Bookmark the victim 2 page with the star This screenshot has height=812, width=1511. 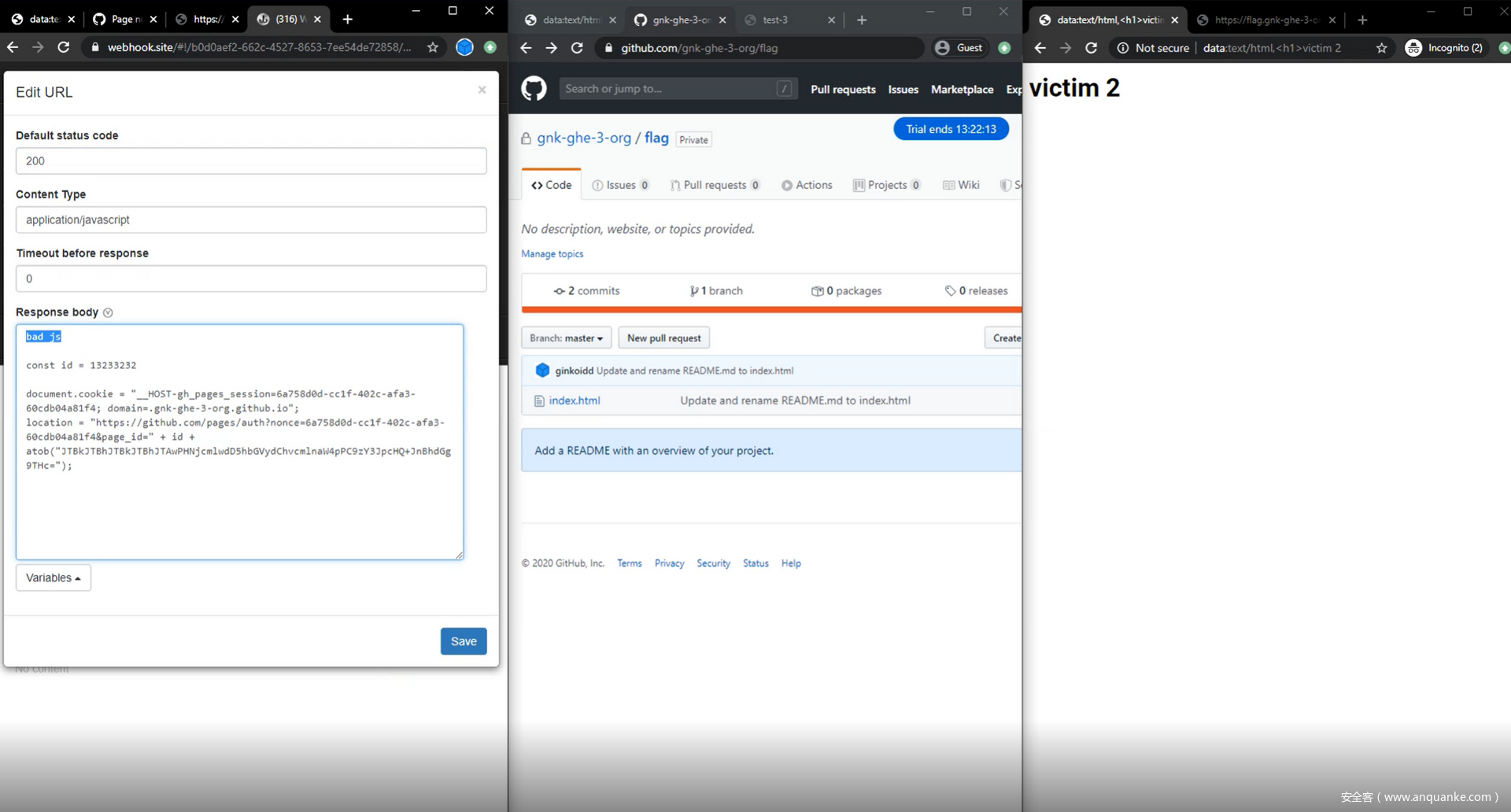point(1382,48)
